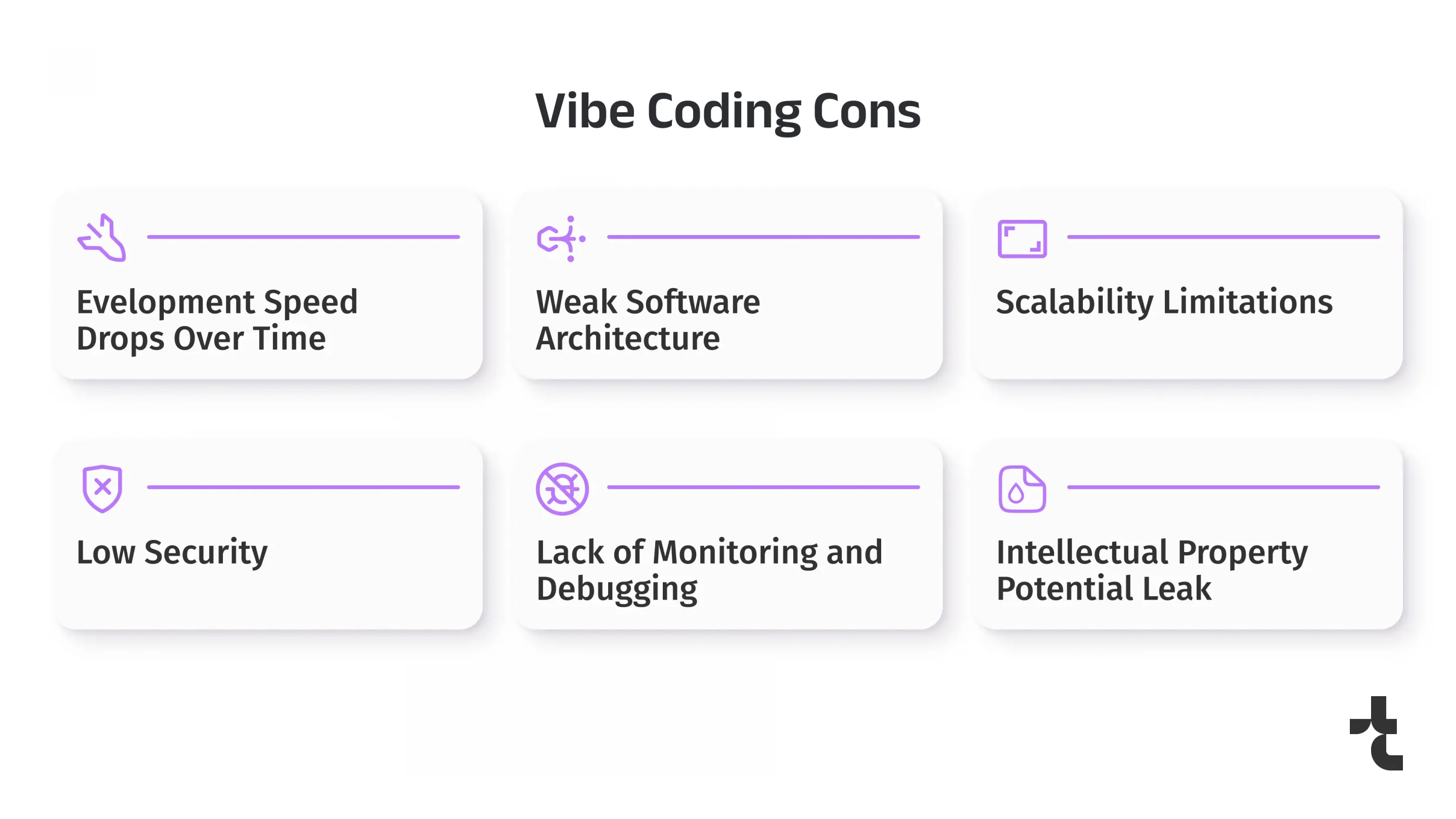Click purple line beside the branching icon
The height and width of the screenshot is (819, 1456).
763,237
